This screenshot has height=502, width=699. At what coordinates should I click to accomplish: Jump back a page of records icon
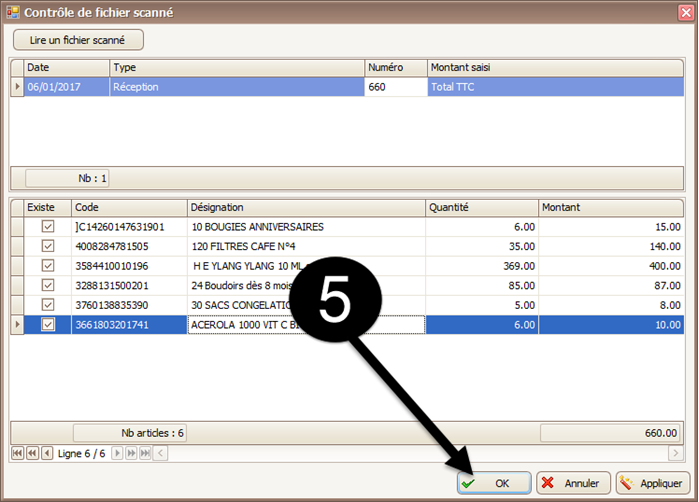pyautogui.click(x=32, y=453)
